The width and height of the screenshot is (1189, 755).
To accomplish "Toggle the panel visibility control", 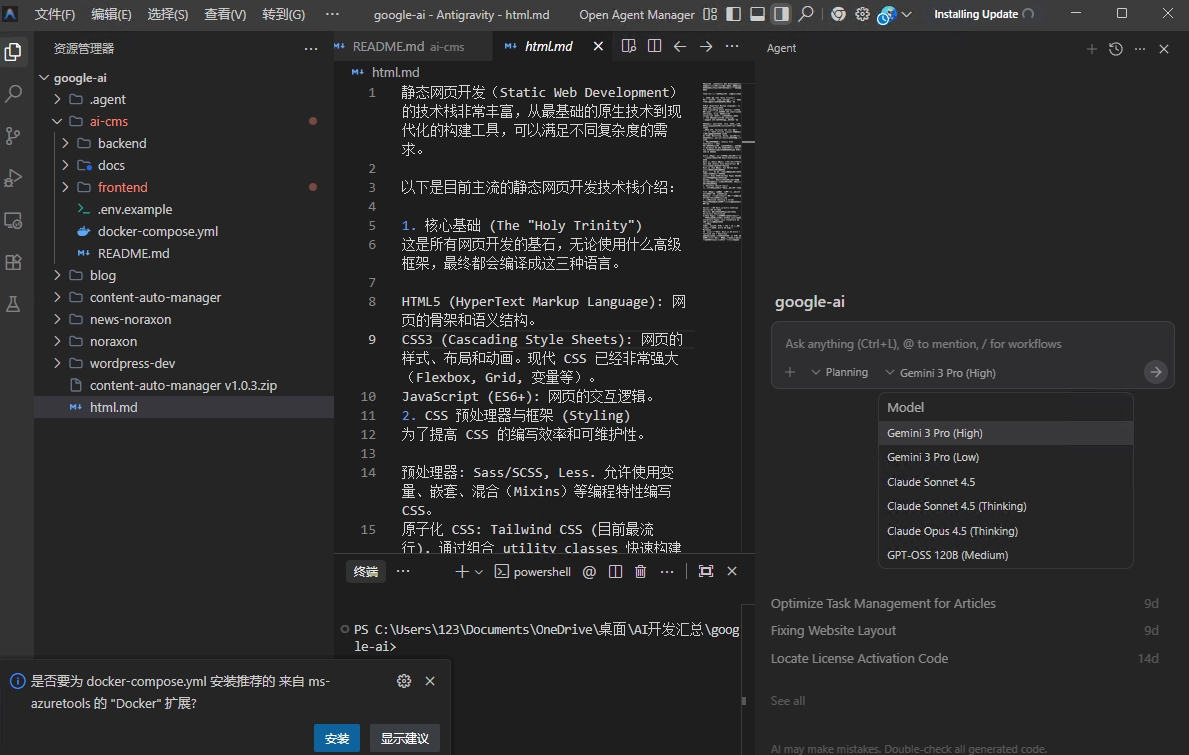I will pyautogui.click(x=757, y=14).
